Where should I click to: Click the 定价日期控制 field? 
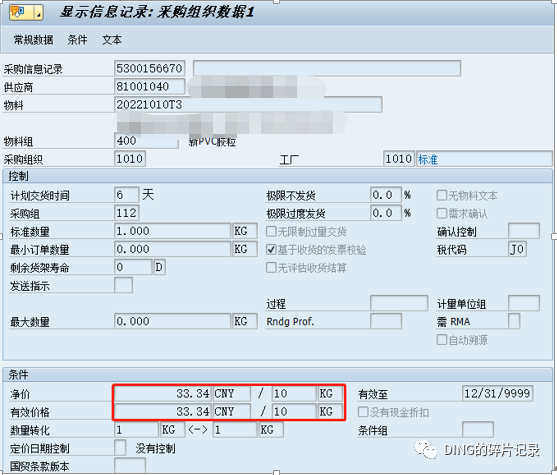pos(120,448)
